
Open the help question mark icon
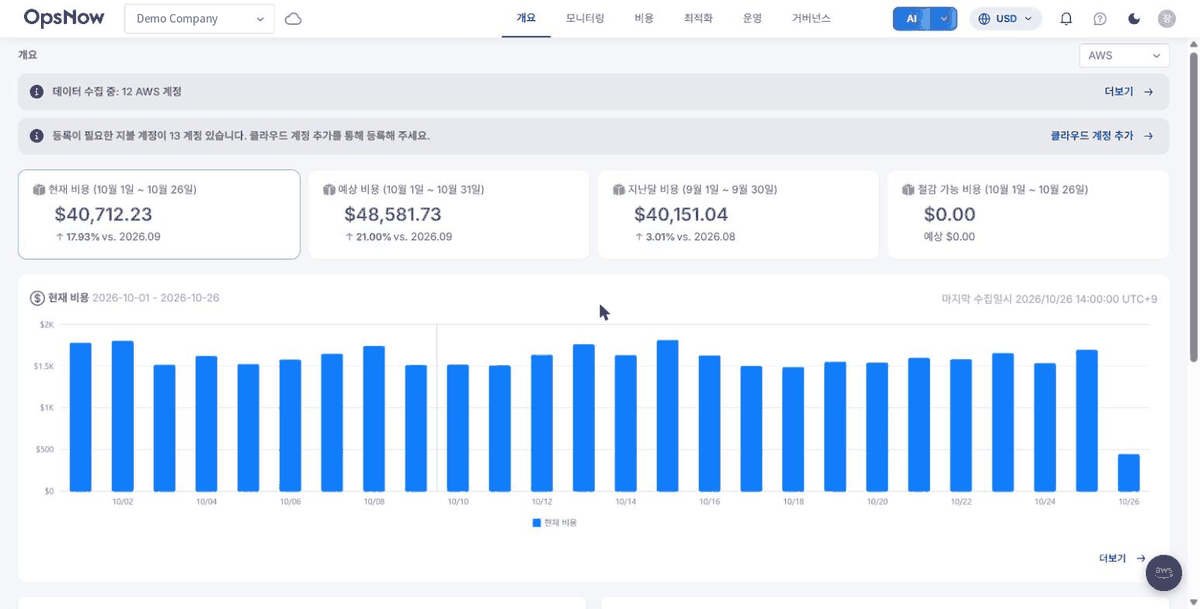pyautogui.click(x=1100, y=19)
